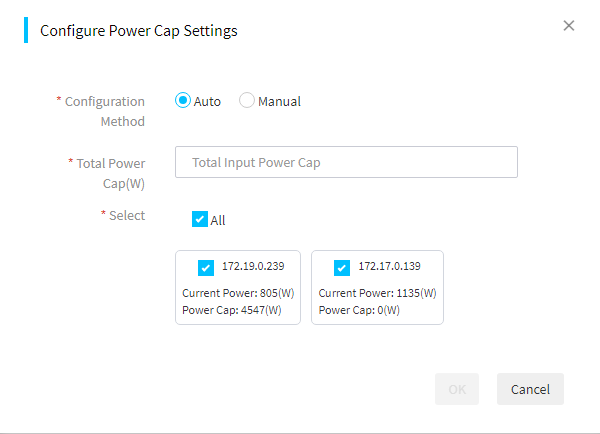
Task: Toggle checkbox for server 172.19.0.239
Action: point(206,268)
